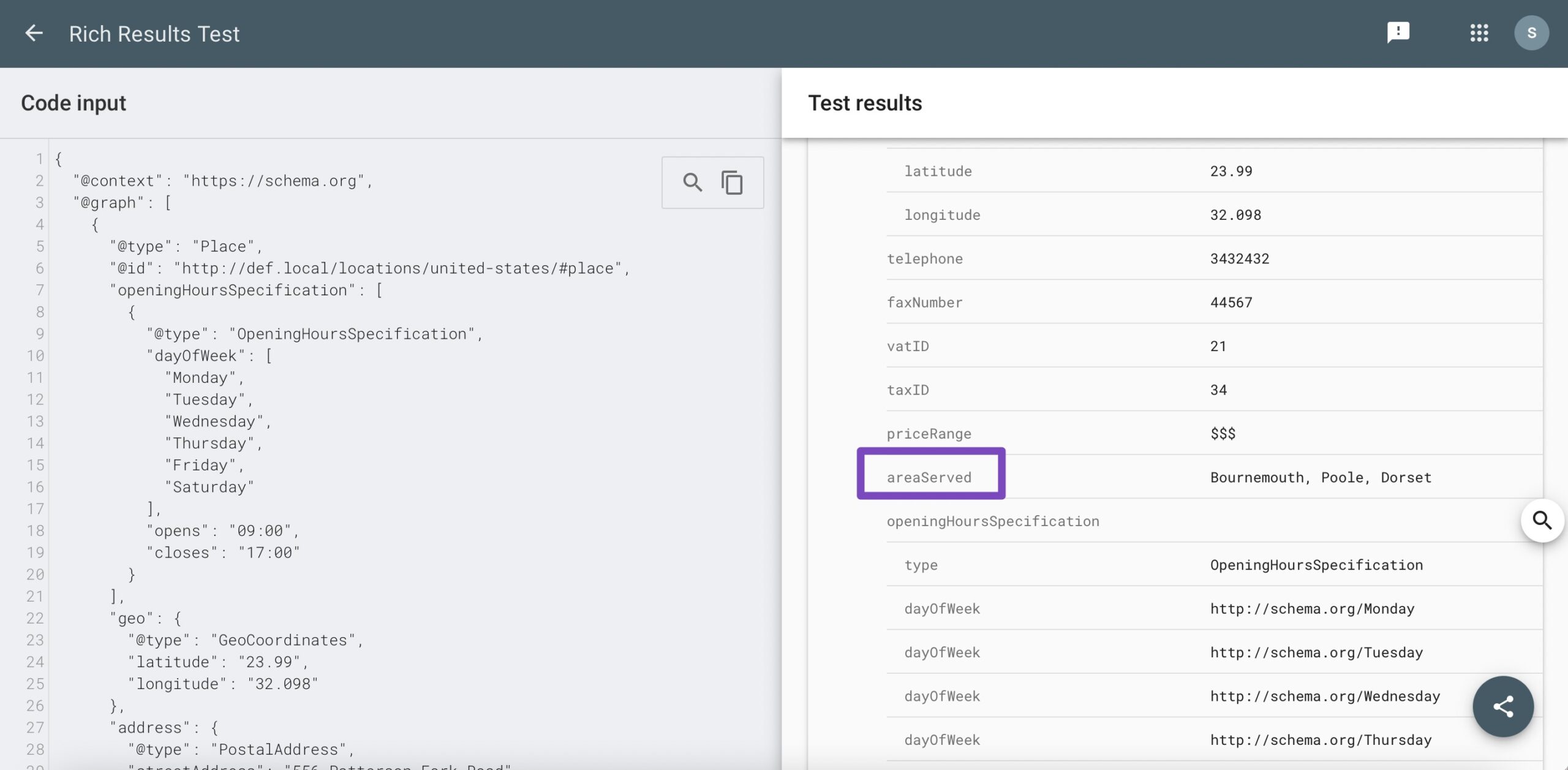Click the taxID value 34

pyautogui.click(x=1218, y=390)
